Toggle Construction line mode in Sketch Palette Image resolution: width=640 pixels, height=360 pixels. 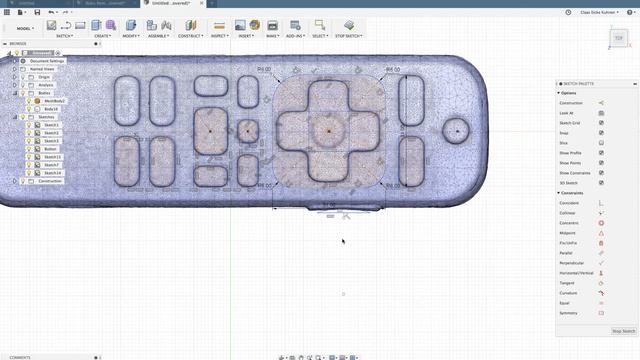(x=601, y=103)
